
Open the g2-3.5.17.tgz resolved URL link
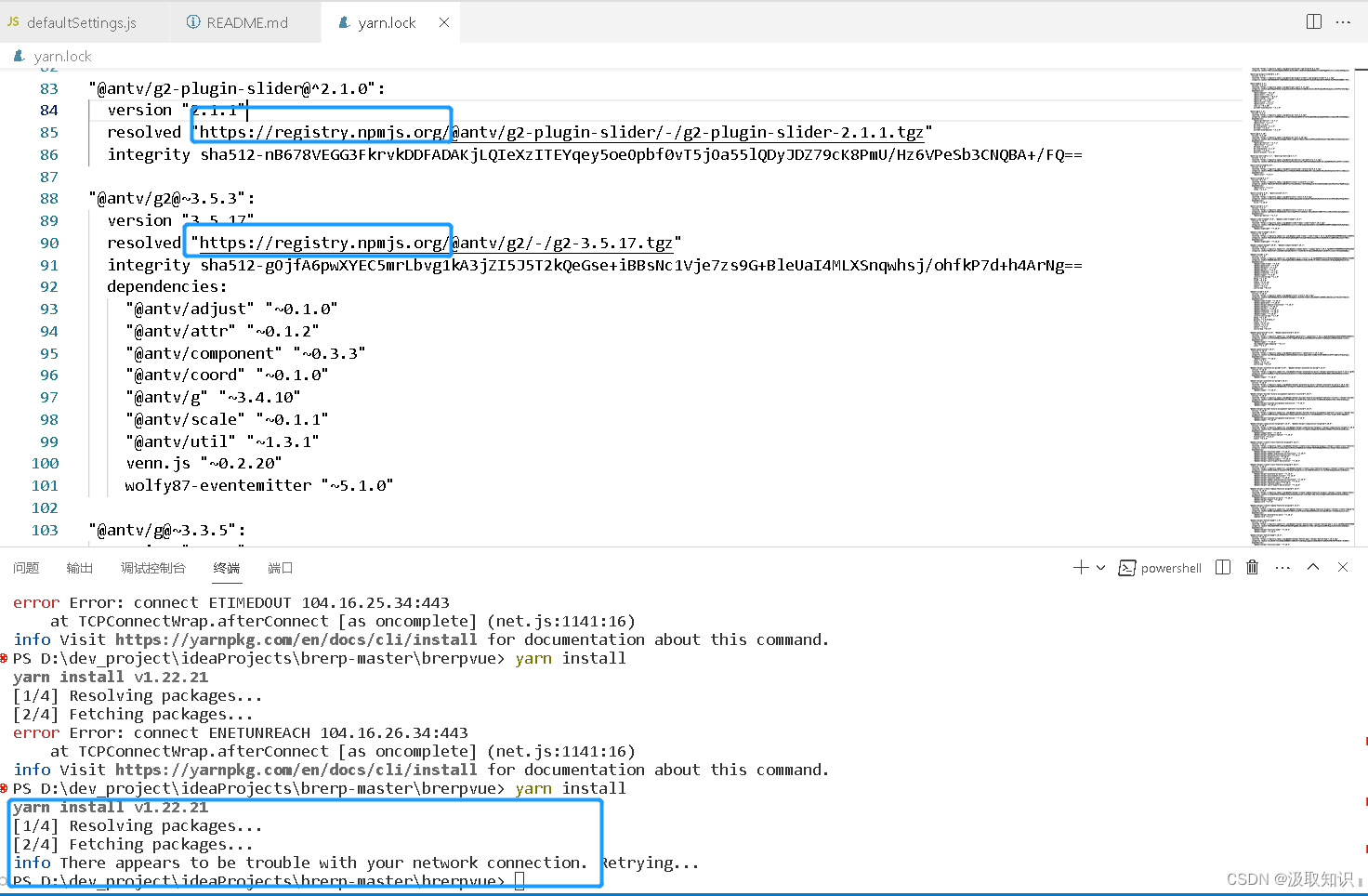(436, 243)
